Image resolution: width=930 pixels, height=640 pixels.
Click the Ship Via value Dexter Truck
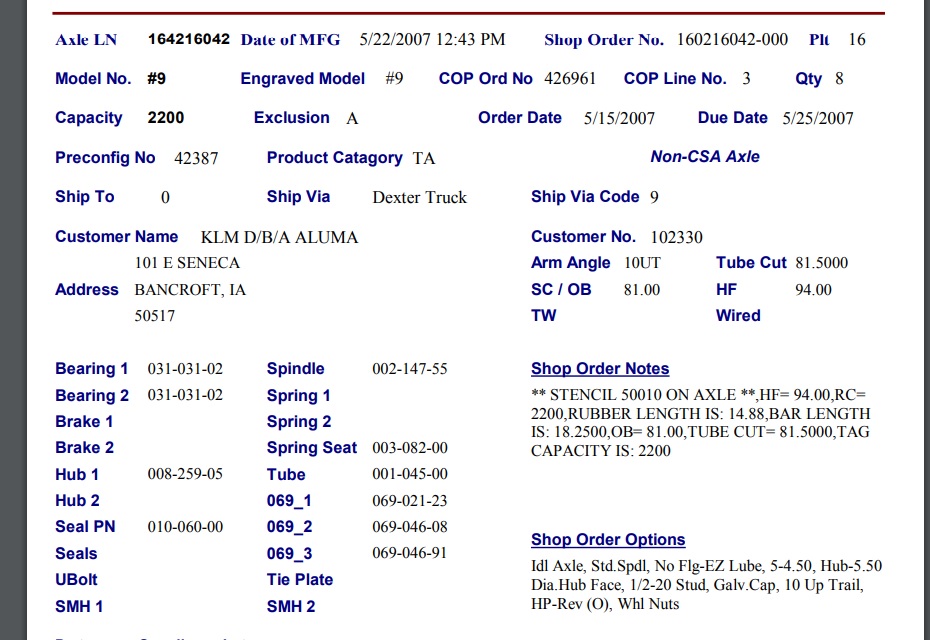point(419,198)
